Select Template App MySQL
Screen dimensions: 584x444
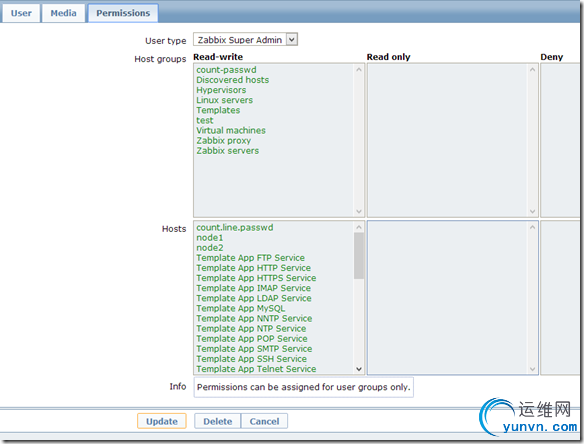[241, 308]
